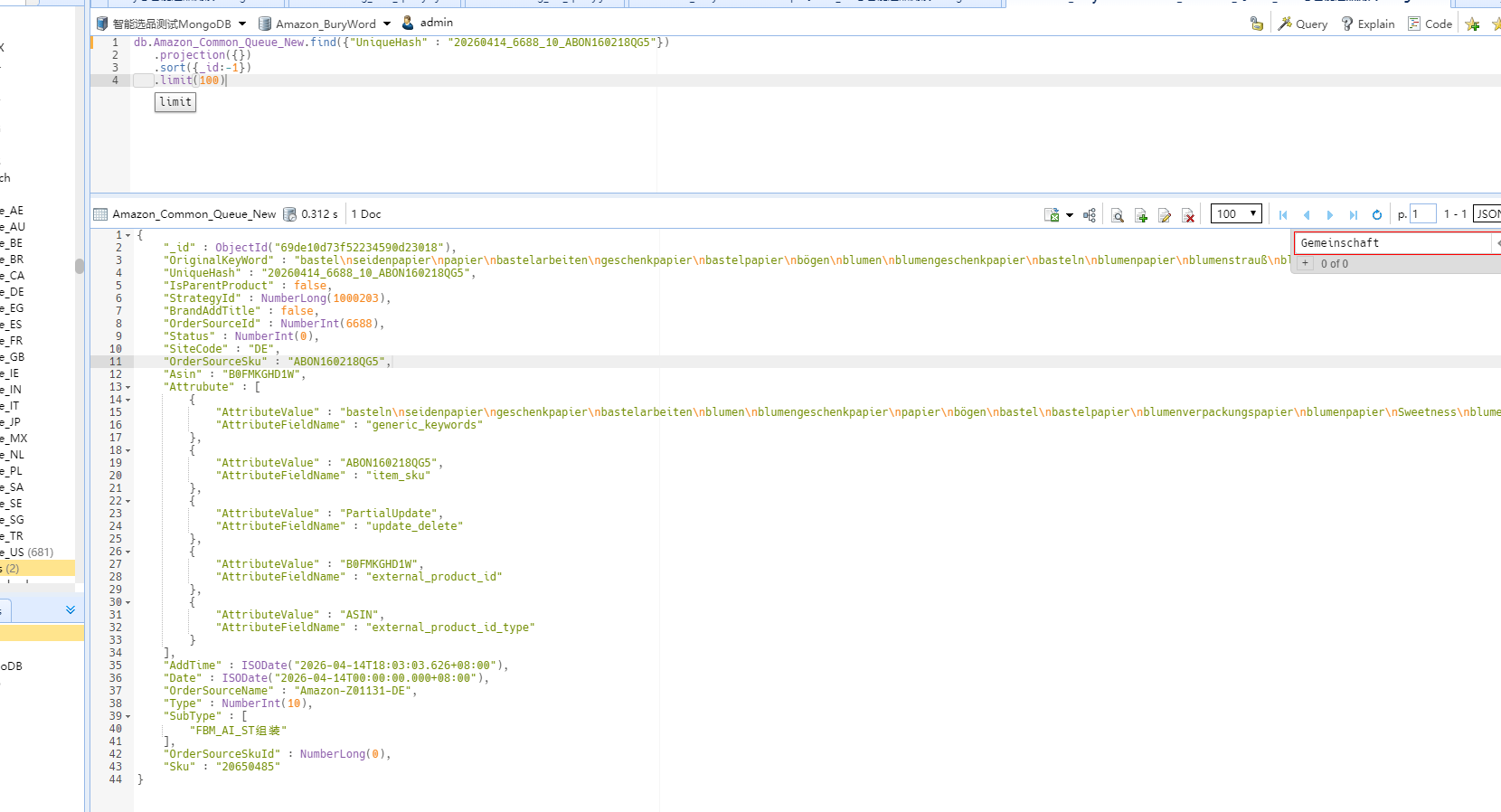1501x812 pixels.
Task: Select the highlighted tree row showing (2)
Action: click(x=37, y=569)
